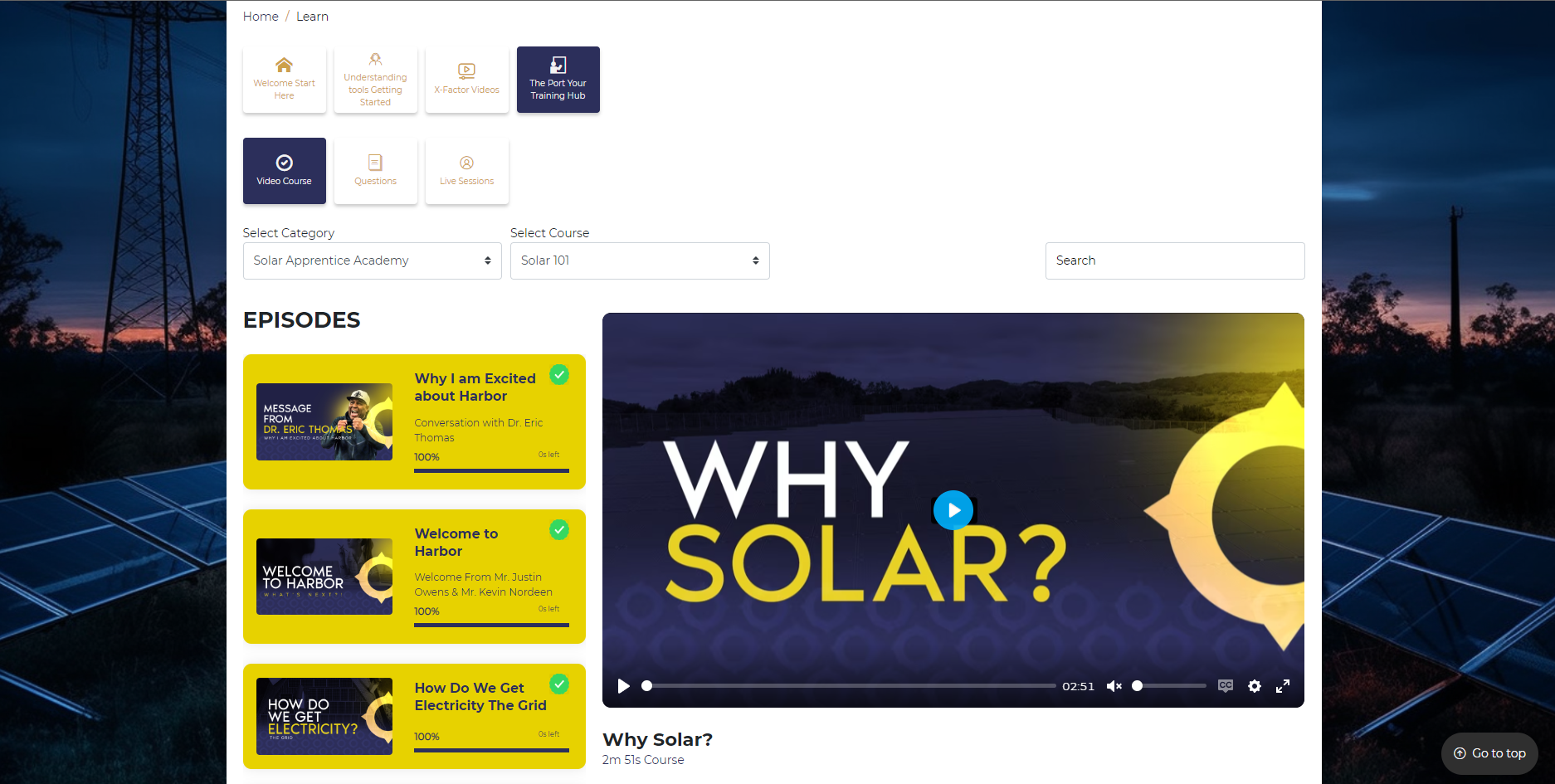Click the Home breadcrumb link
The height and width of the screenshot is (784, 1555).
[x=261, y=17]
